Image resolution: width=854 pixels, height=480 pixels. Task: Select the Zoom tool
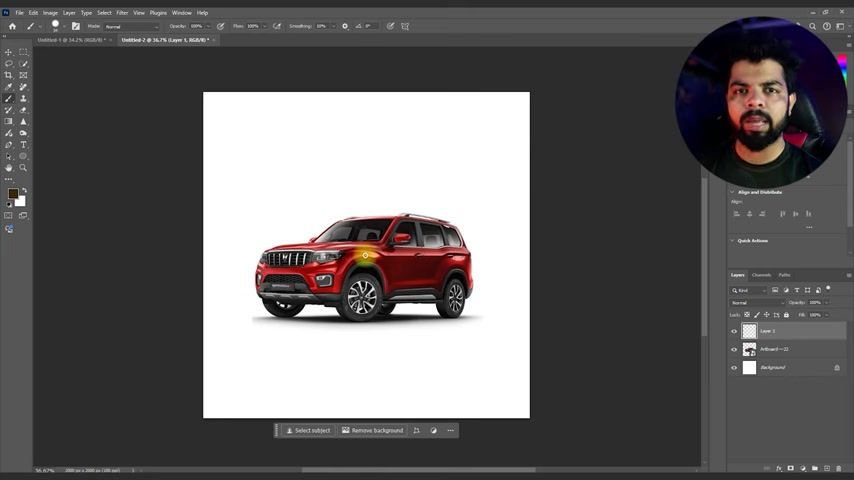point(23,168)
